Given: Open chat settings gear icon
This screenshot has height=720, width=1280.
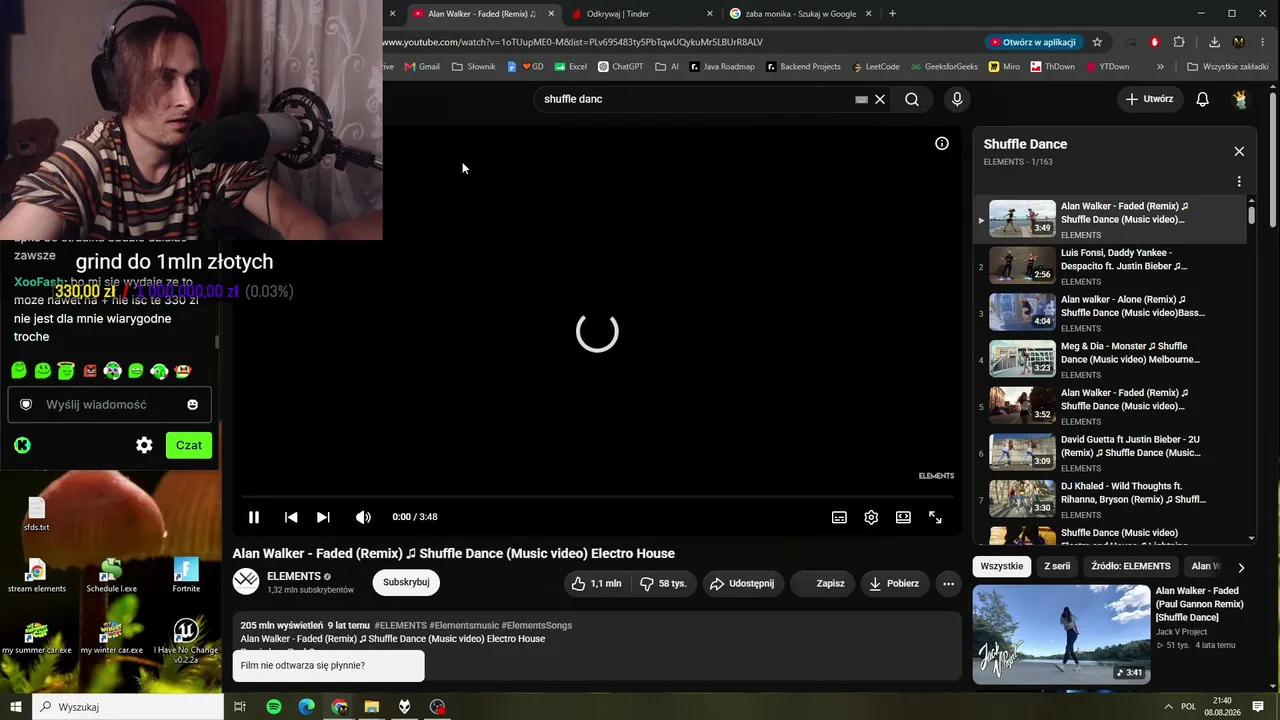Looking at the screenshot, I should 144,446.
